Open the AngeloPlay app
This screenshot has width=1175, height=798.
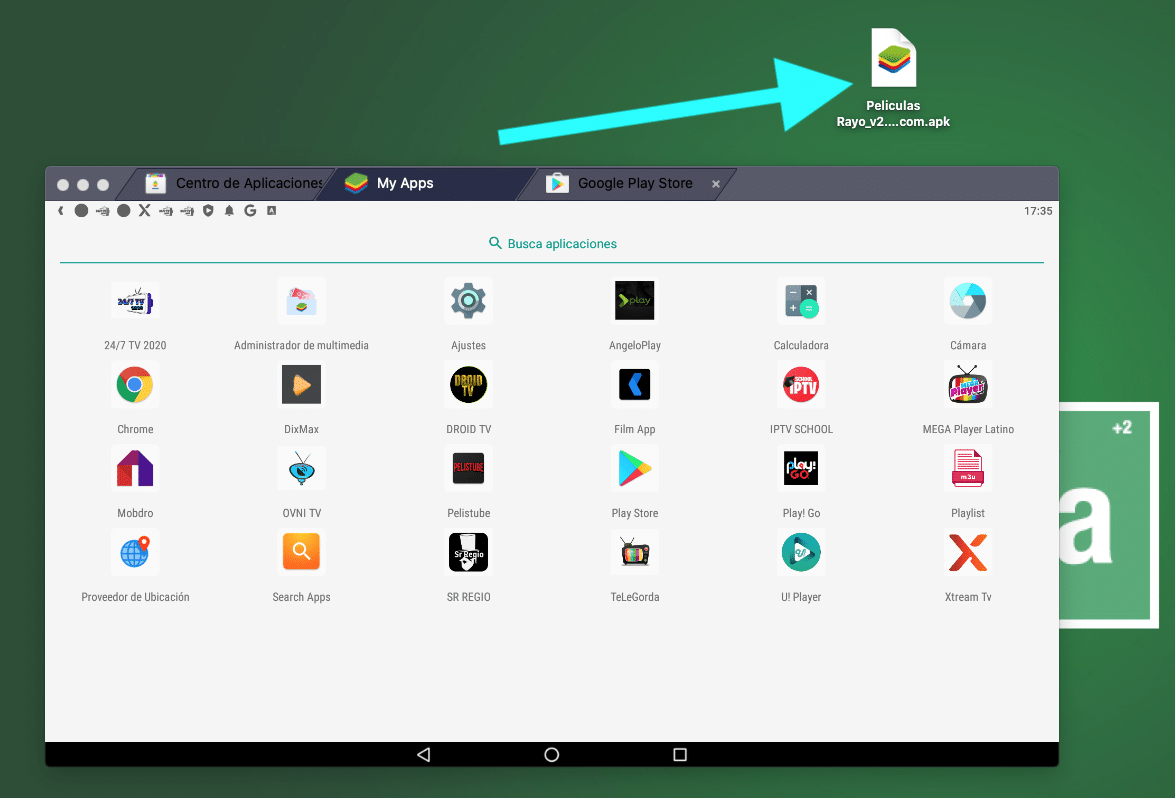tap(634, 301)
